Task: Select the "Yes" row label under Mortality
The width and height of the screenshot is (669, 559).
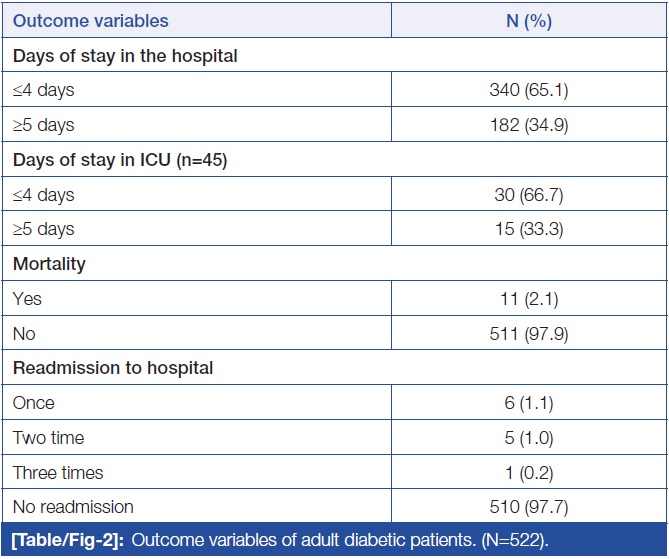Action: click(27, 299)
